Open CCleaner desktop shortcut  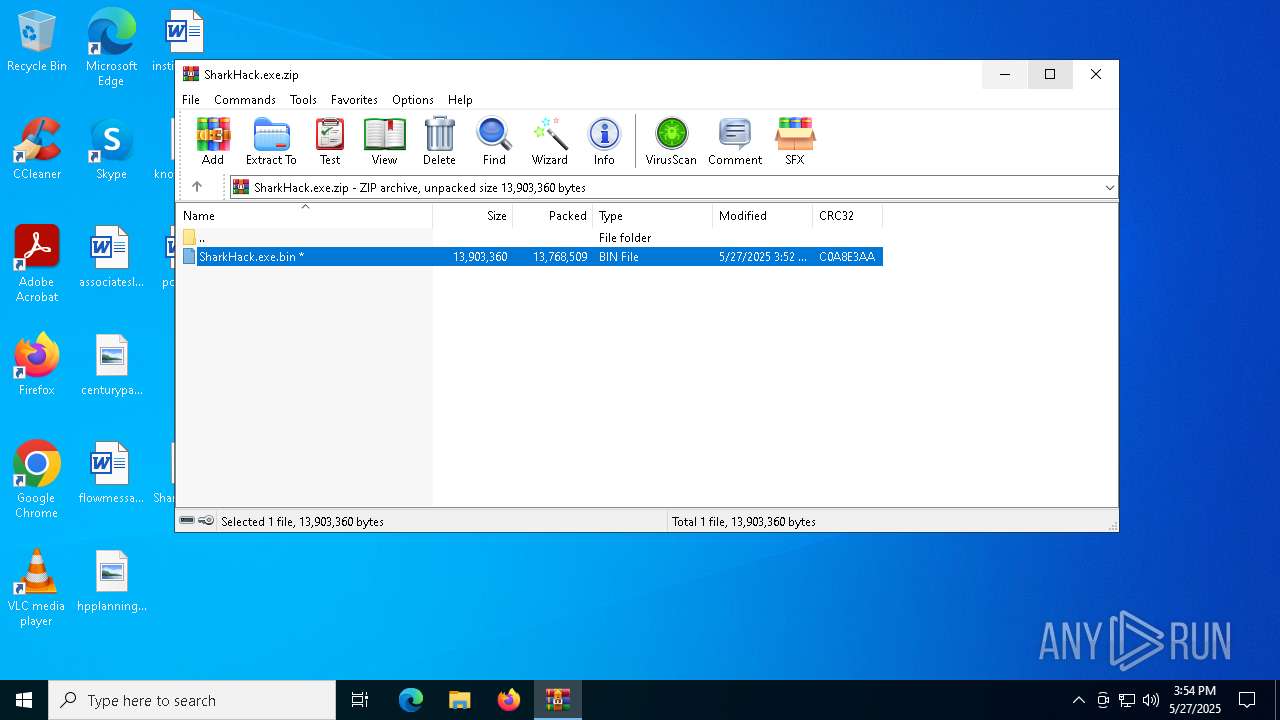[x=37, y=150]
